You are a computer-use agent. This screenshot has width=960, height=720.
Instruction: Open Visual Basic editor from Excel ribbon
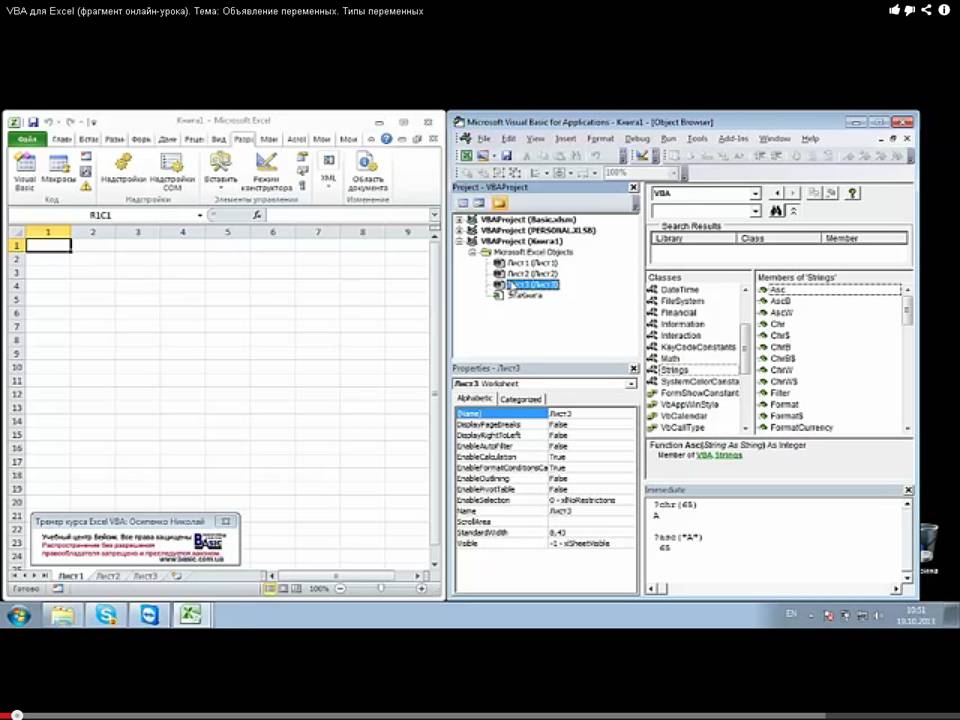tap(24, 171)
